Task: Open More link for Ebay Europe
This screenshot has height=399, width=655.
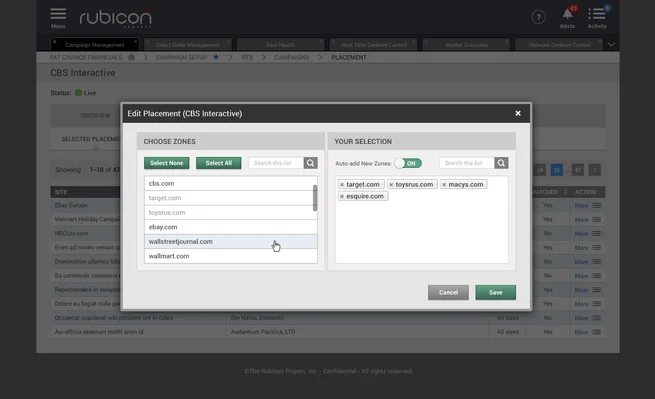Action: pyautogui.click(x=581, y=206)
